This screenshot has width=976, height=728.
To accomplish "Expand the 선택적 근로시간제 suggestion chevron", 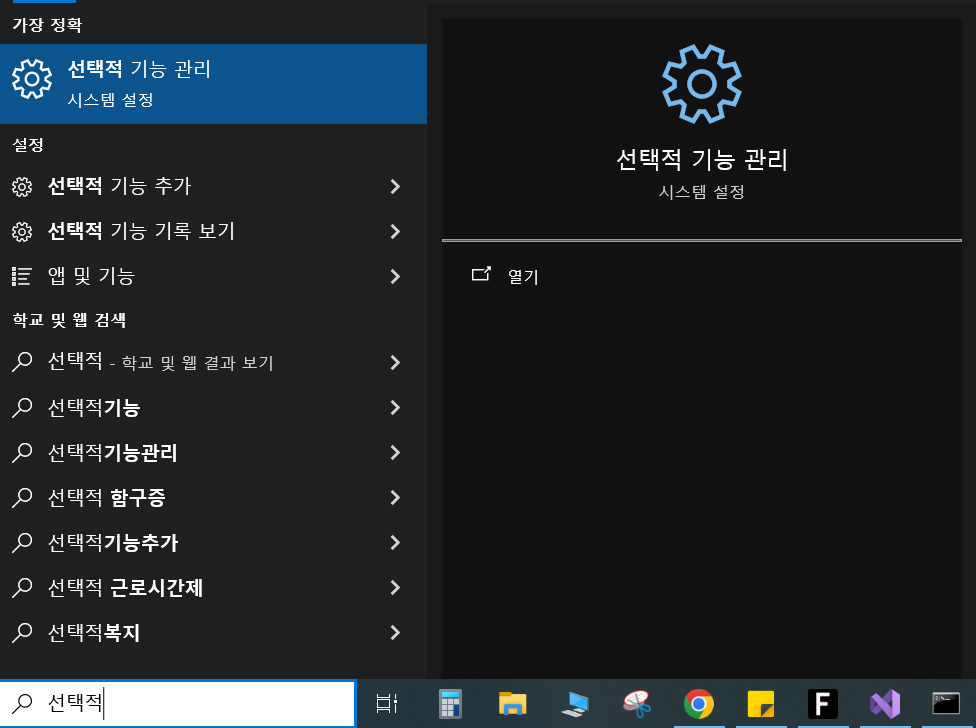I will (395, 587).
